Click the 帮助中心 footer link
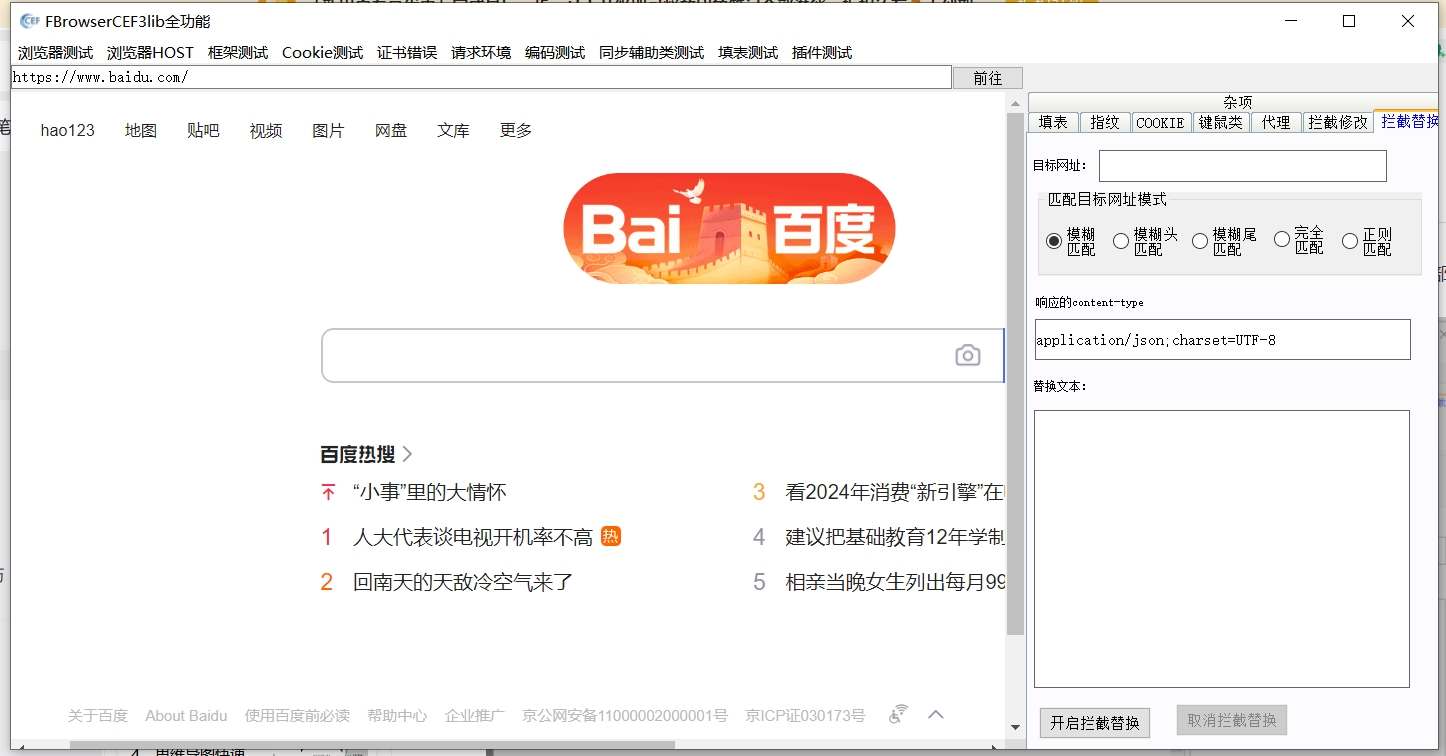 (x=397, y=716)
